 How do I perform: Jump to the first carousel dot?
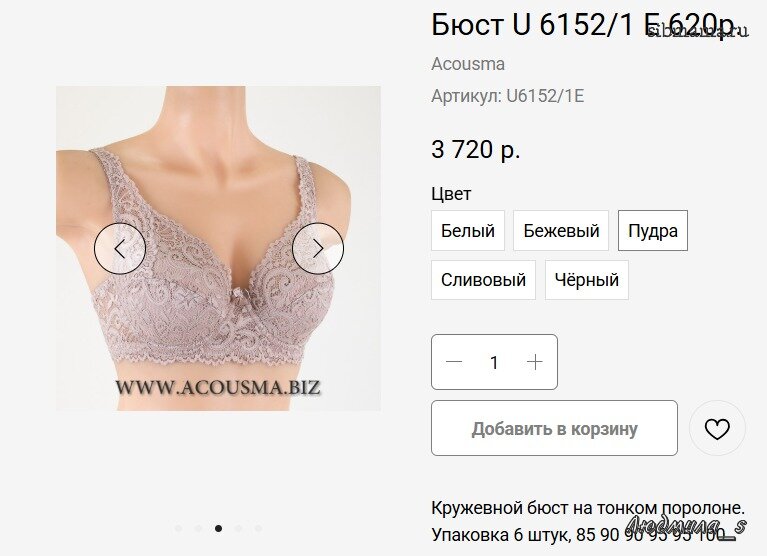[x=178, y=528]
